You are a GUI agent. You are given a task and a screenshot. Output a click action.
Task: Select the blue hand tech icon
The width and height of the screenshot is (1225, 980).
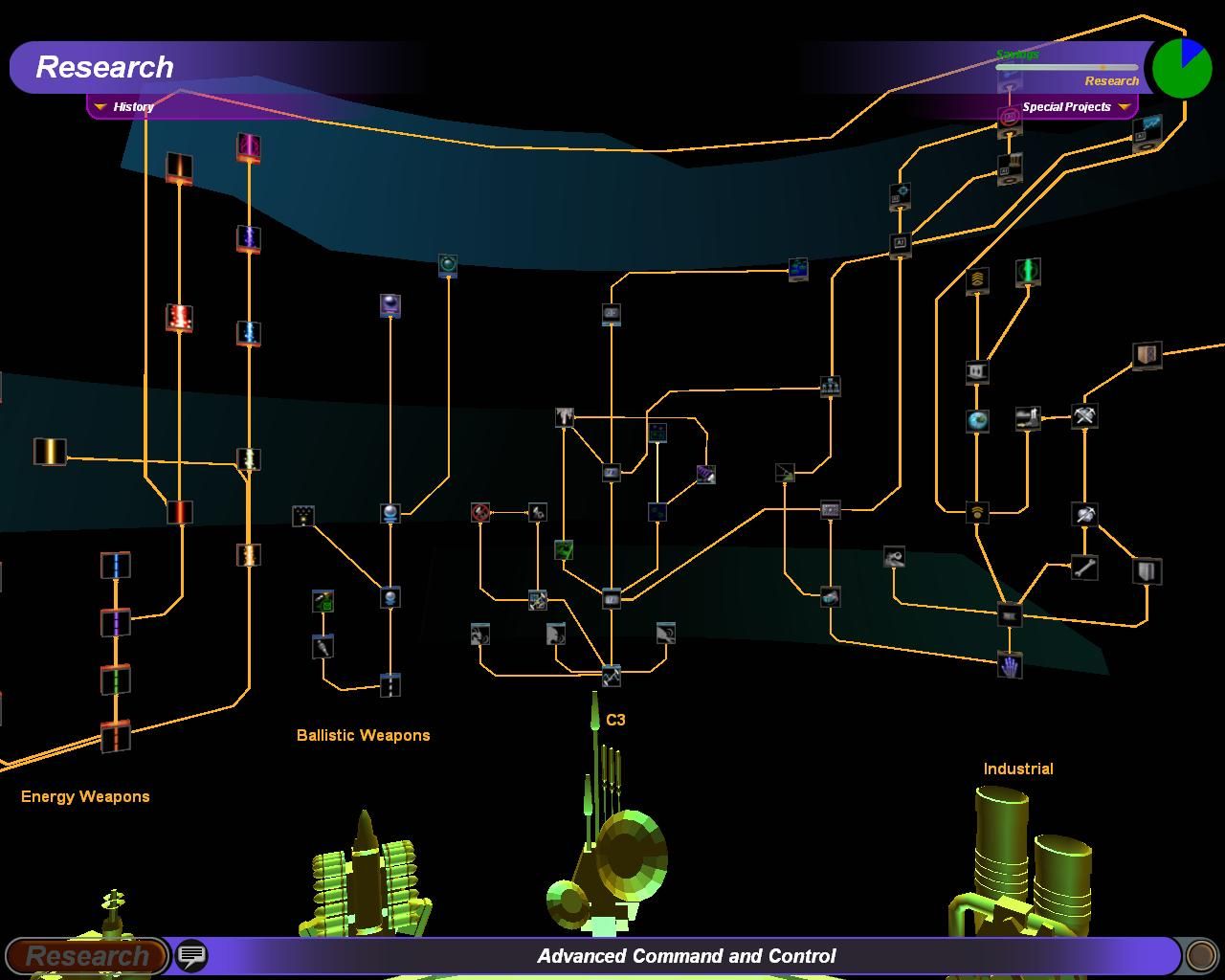[1010, 665]
